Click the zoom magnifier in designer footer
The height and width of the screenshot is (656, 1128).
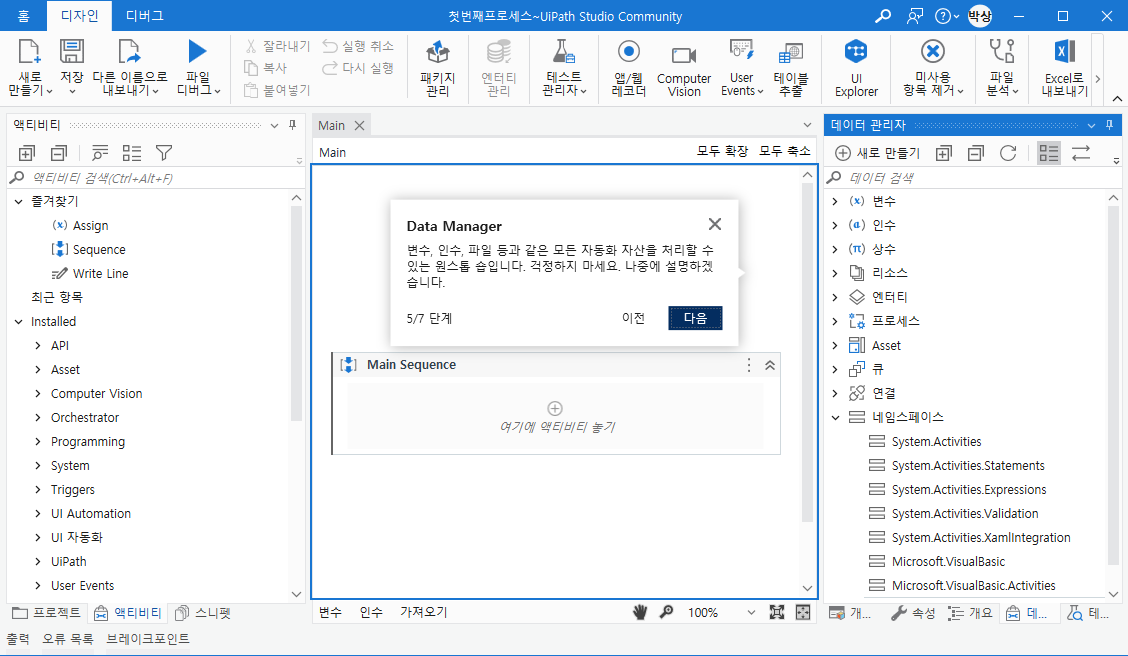(667, 612)
